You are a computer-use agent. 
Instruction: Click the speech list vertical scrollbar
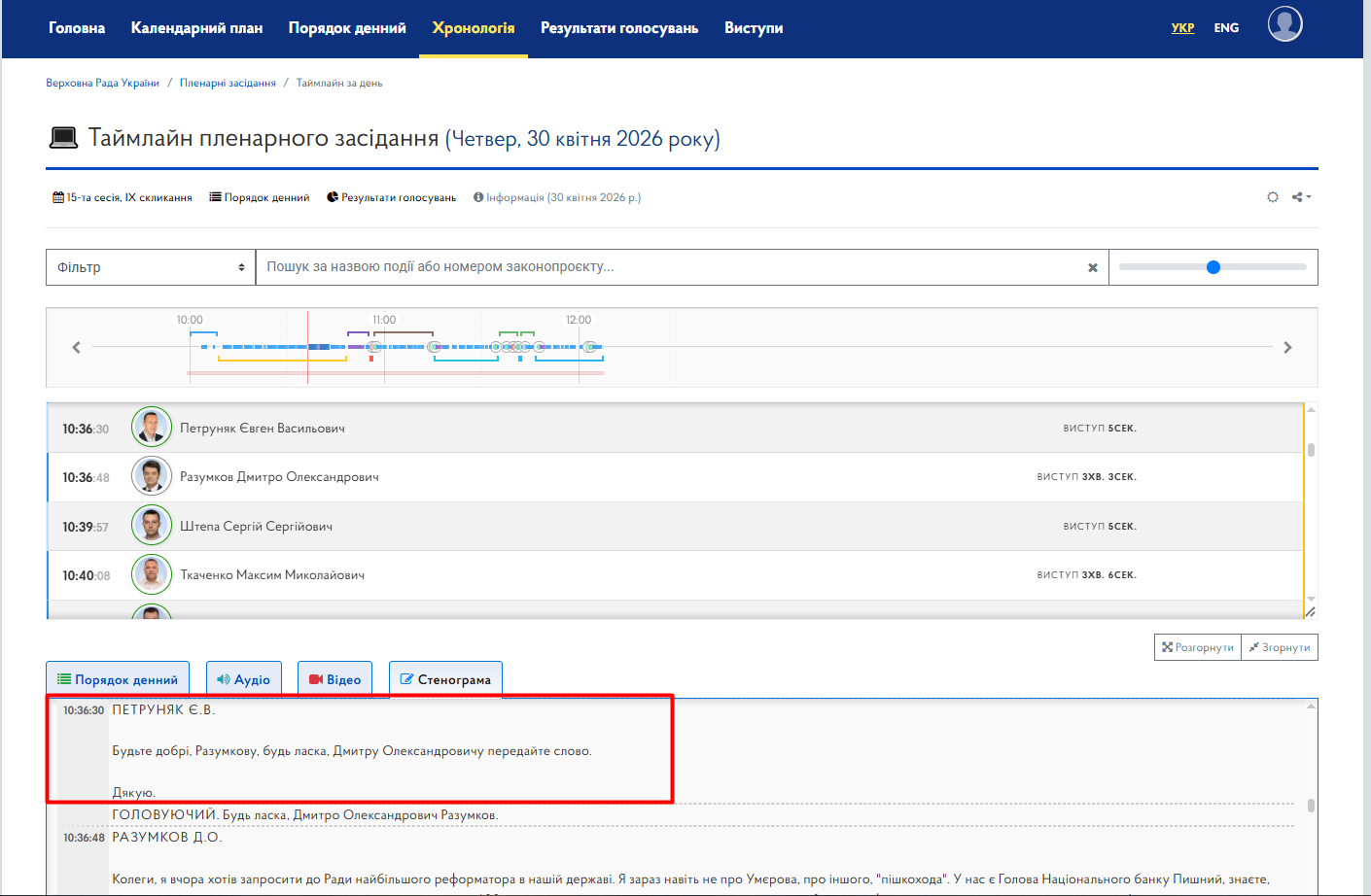(1311, 450)
